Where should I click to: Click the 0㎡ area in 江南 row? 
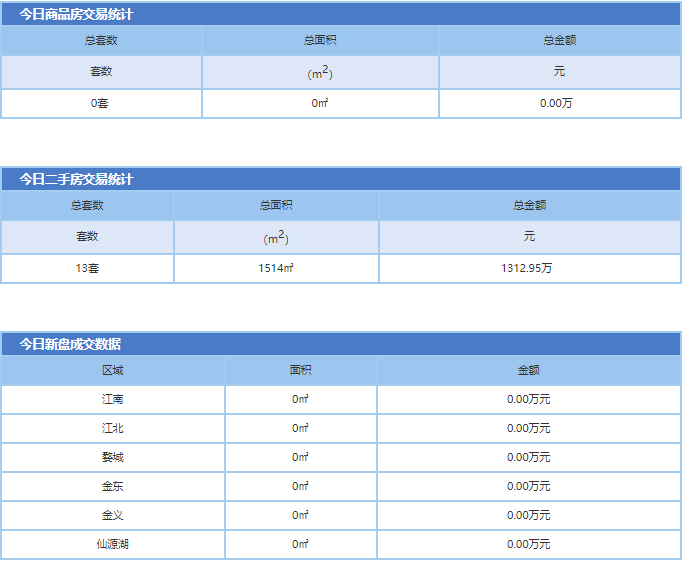point(301,399)
